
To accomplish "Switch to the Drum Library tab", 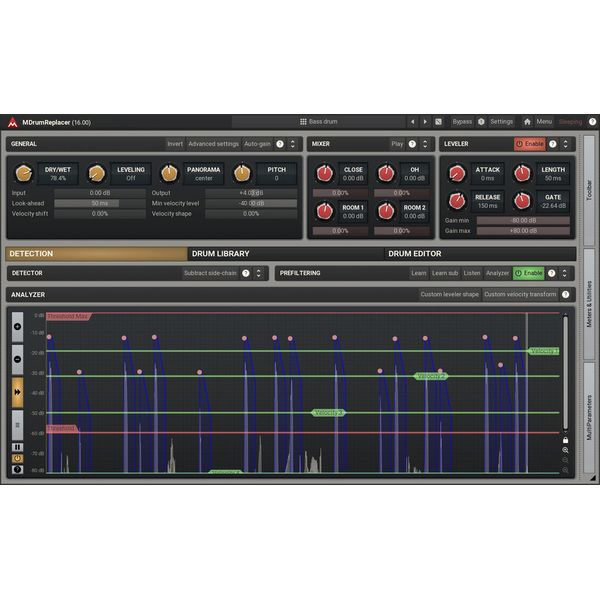I will coord(285,254).
